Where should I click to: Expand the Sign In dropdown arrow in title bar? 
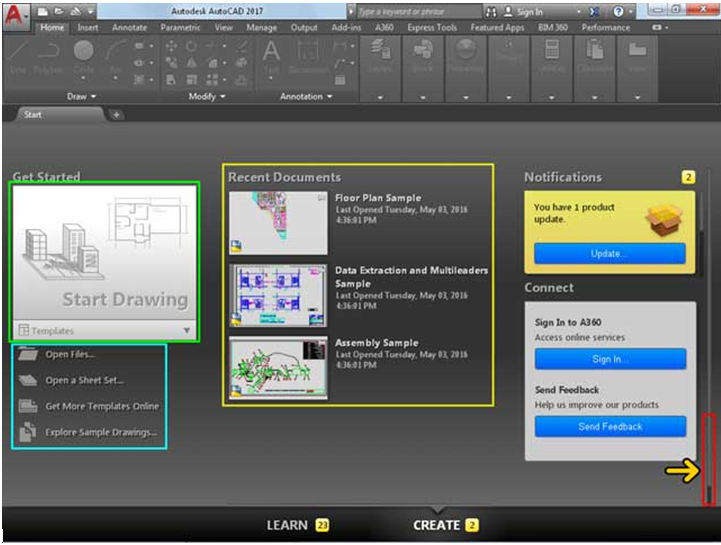click(579, 12)
